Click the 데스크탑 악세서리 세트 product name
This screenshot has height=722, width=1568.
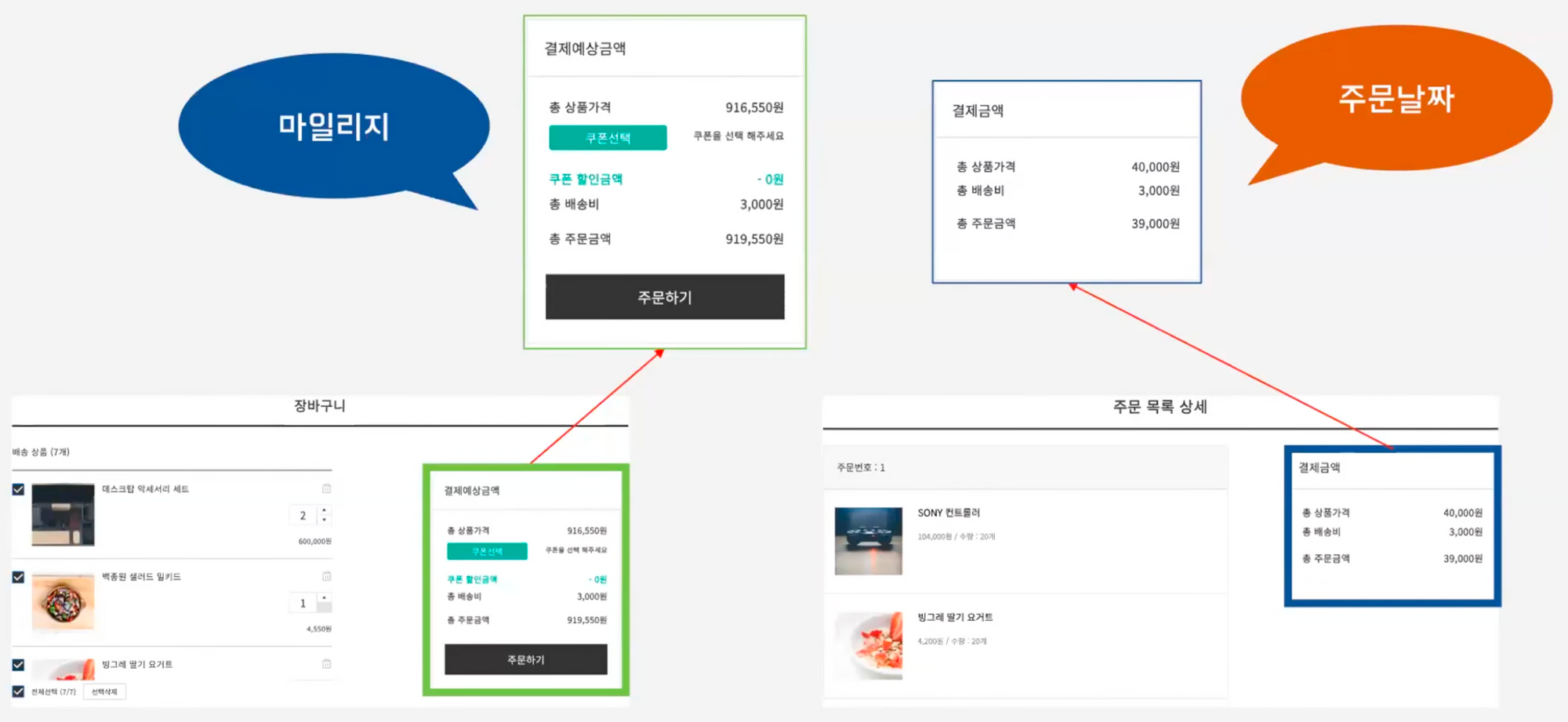click(x=145, y=488)
